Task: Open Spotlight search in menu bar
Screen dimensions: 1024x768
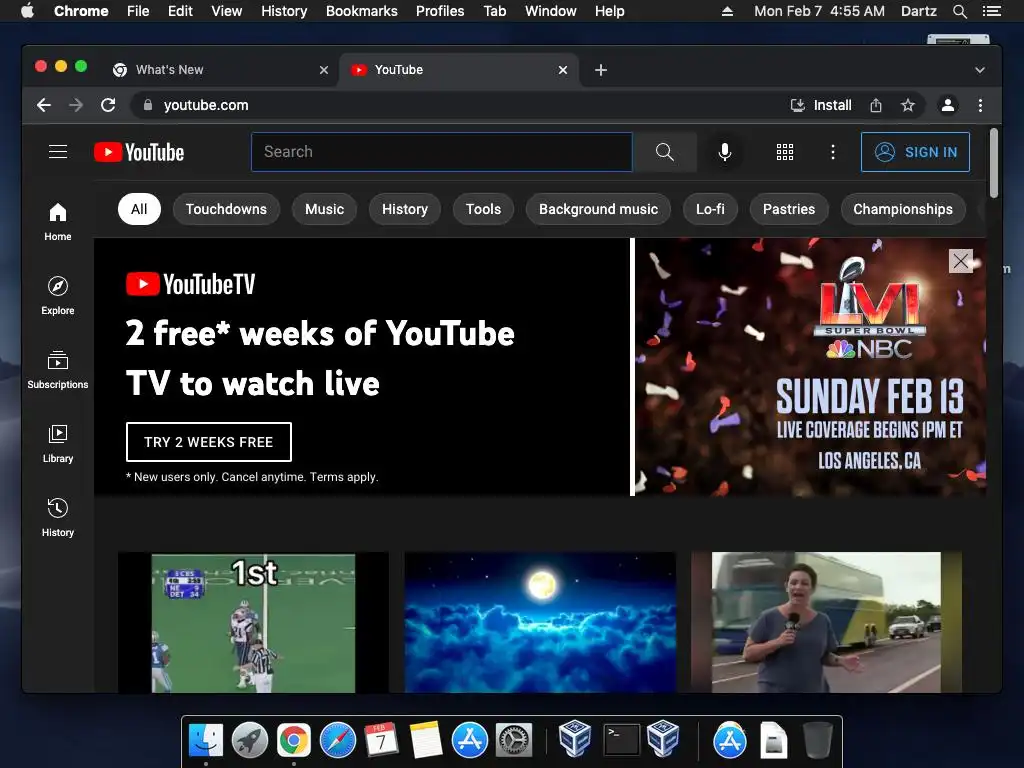Action: coord(959,11)
